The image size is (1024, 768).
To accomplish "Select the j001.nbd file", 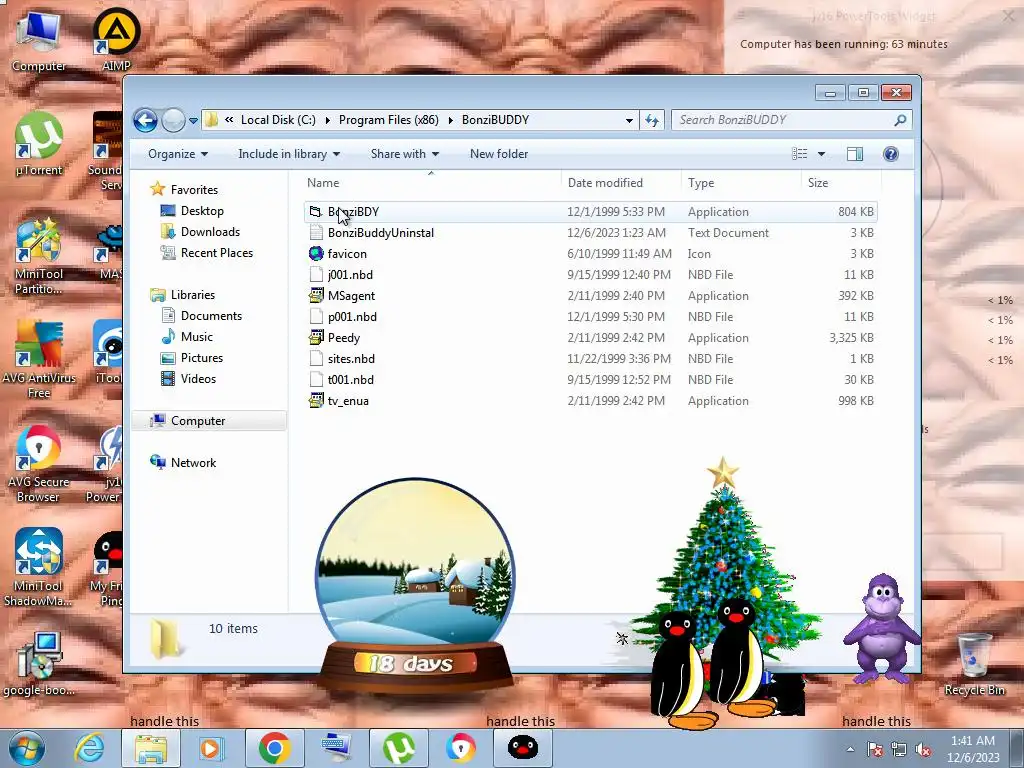I will (590, 274).
